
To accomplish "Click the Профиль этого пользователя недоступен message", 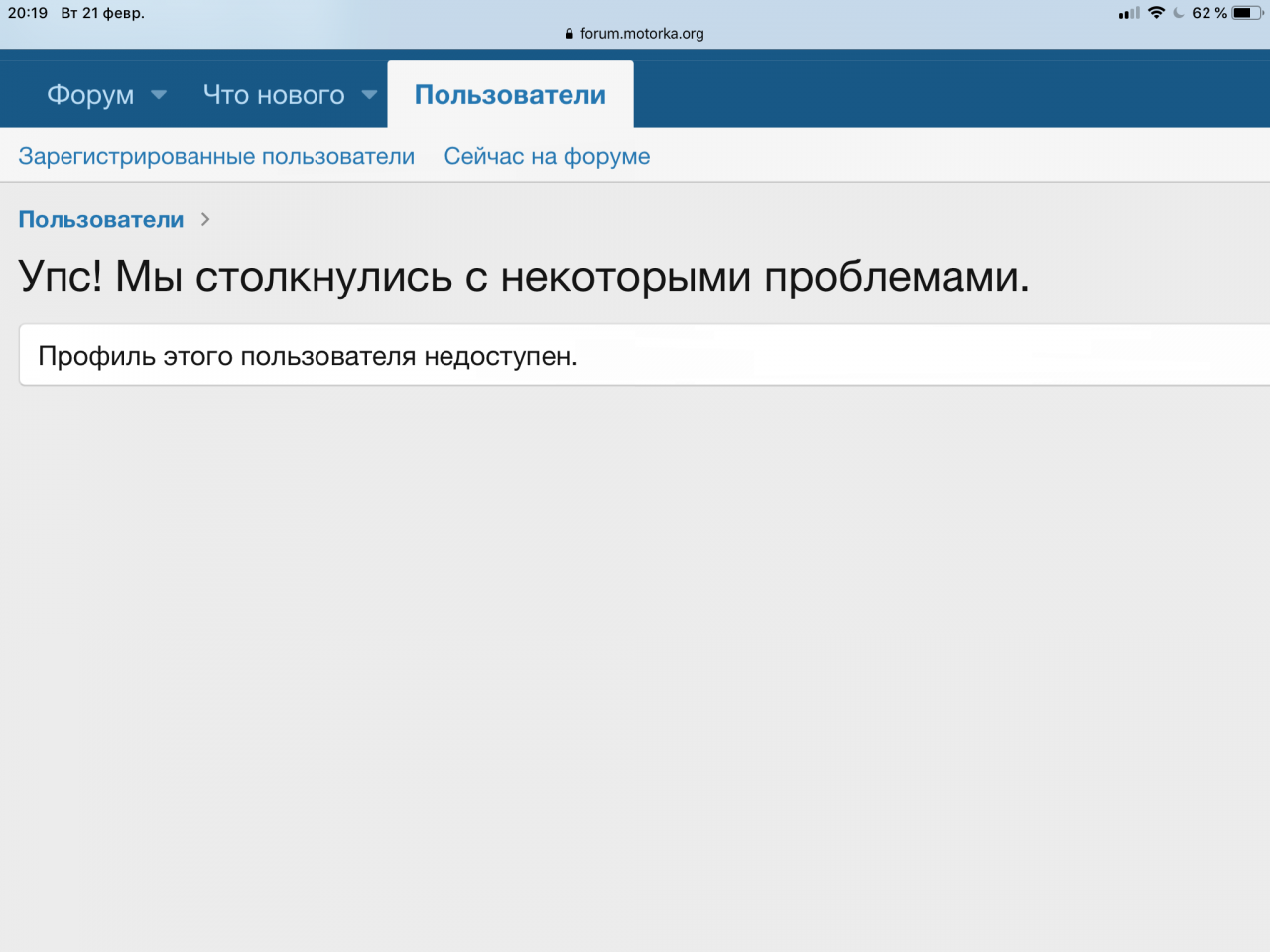I will (308, 356).
